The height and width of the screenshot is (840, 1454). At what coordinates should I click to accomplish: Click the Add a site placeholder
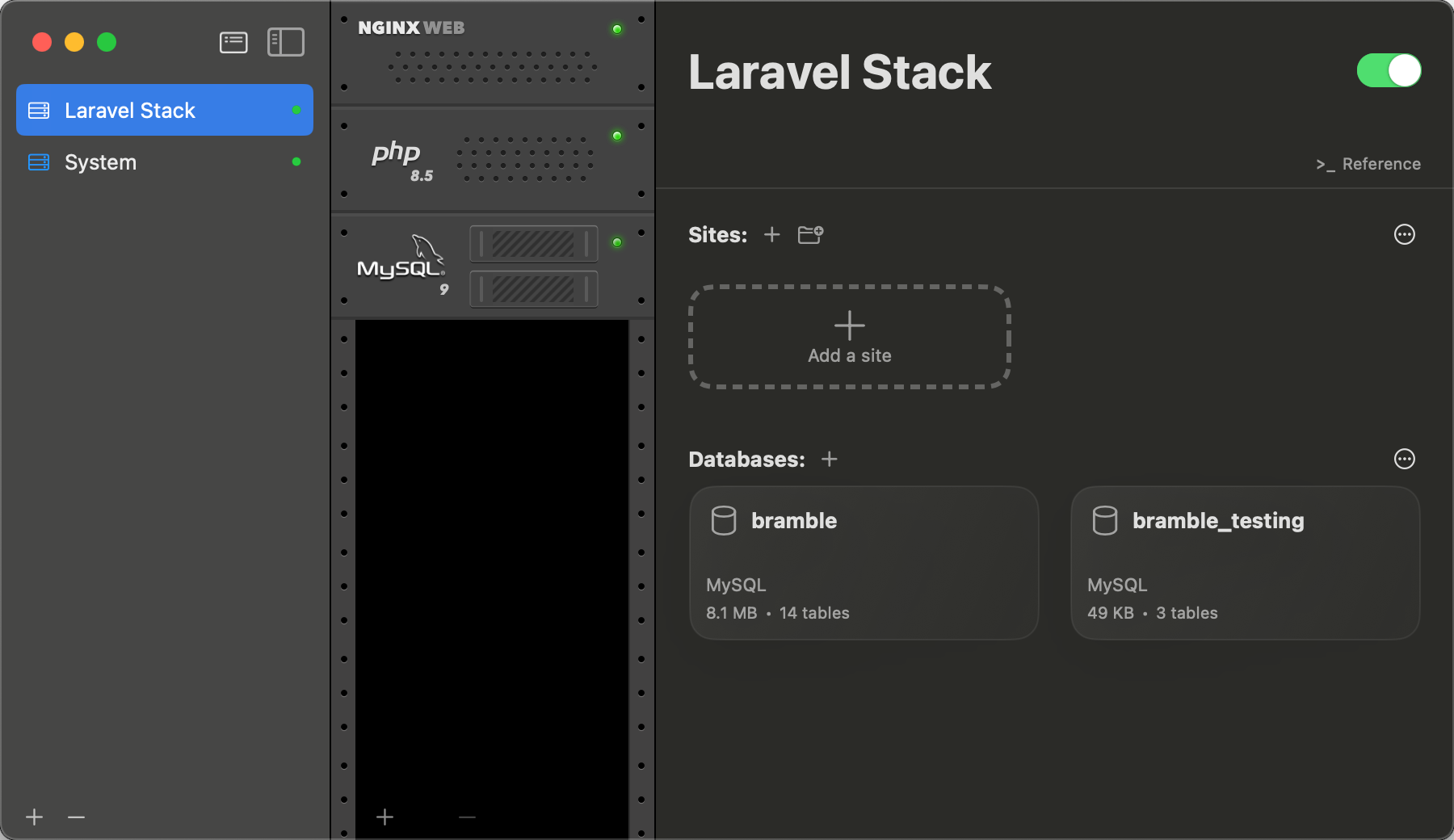tap(850, 337)
